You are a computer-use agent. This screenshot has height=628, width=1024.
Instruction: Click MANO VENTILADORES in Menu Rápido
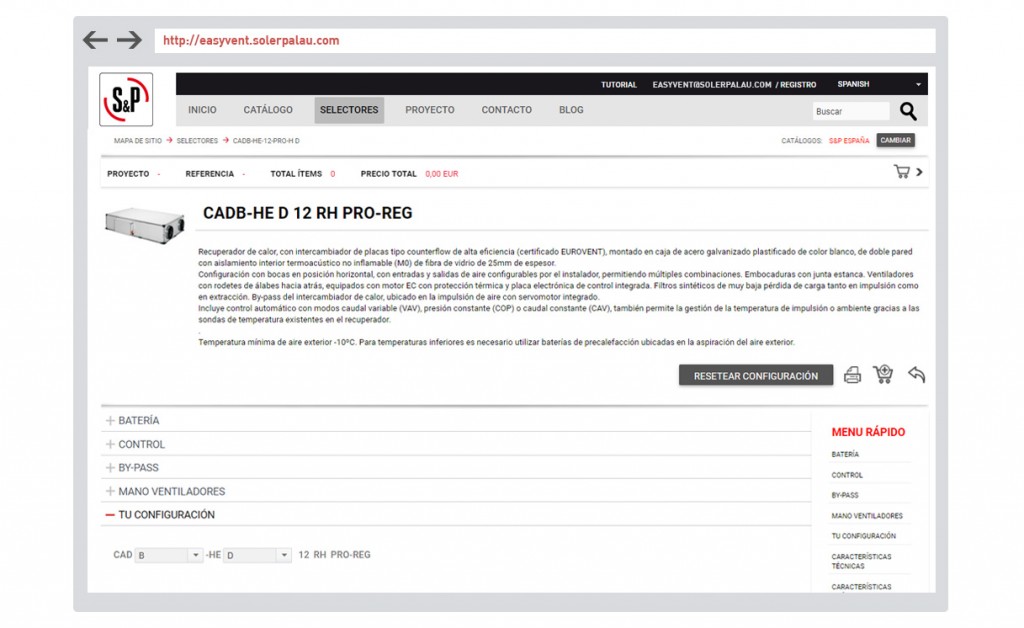[867, 516]
